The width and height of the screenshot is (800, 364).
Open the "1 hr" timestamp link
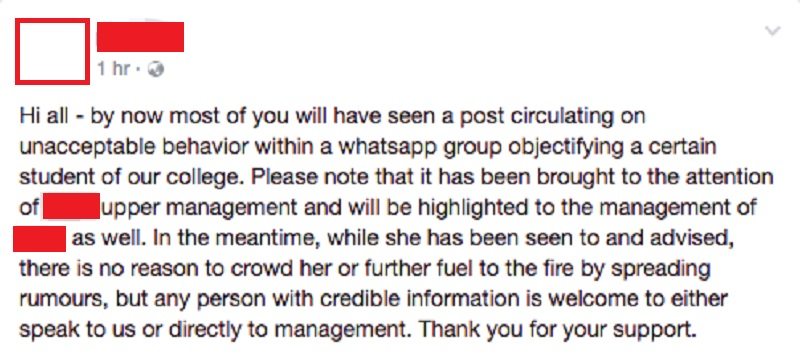(114, 69)
